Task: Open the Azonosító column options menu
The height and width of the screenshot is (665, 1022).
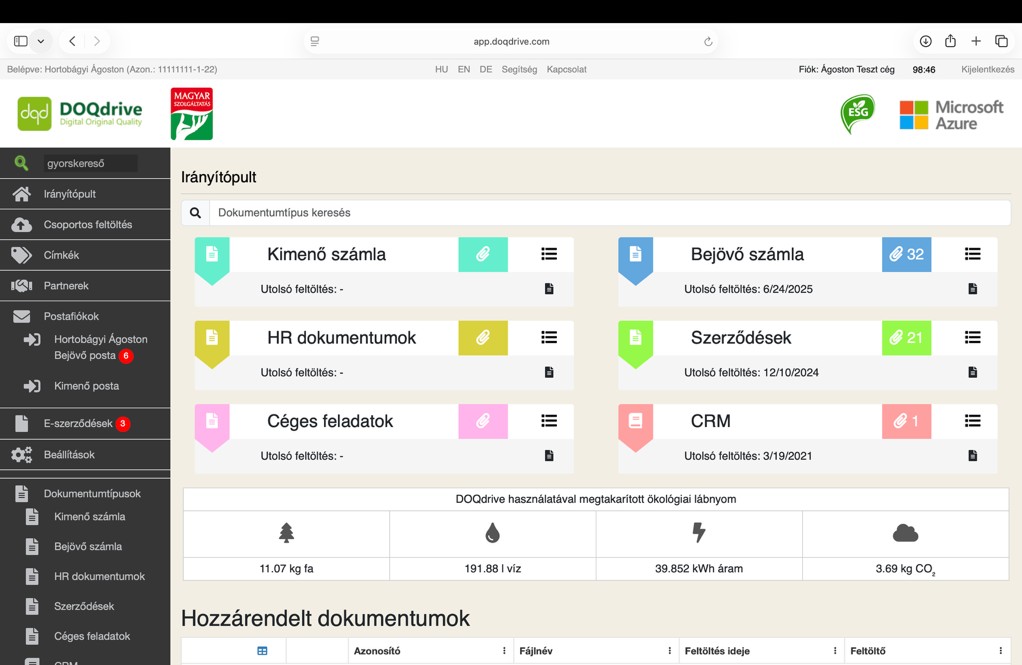Action: [x=504, y=651]
